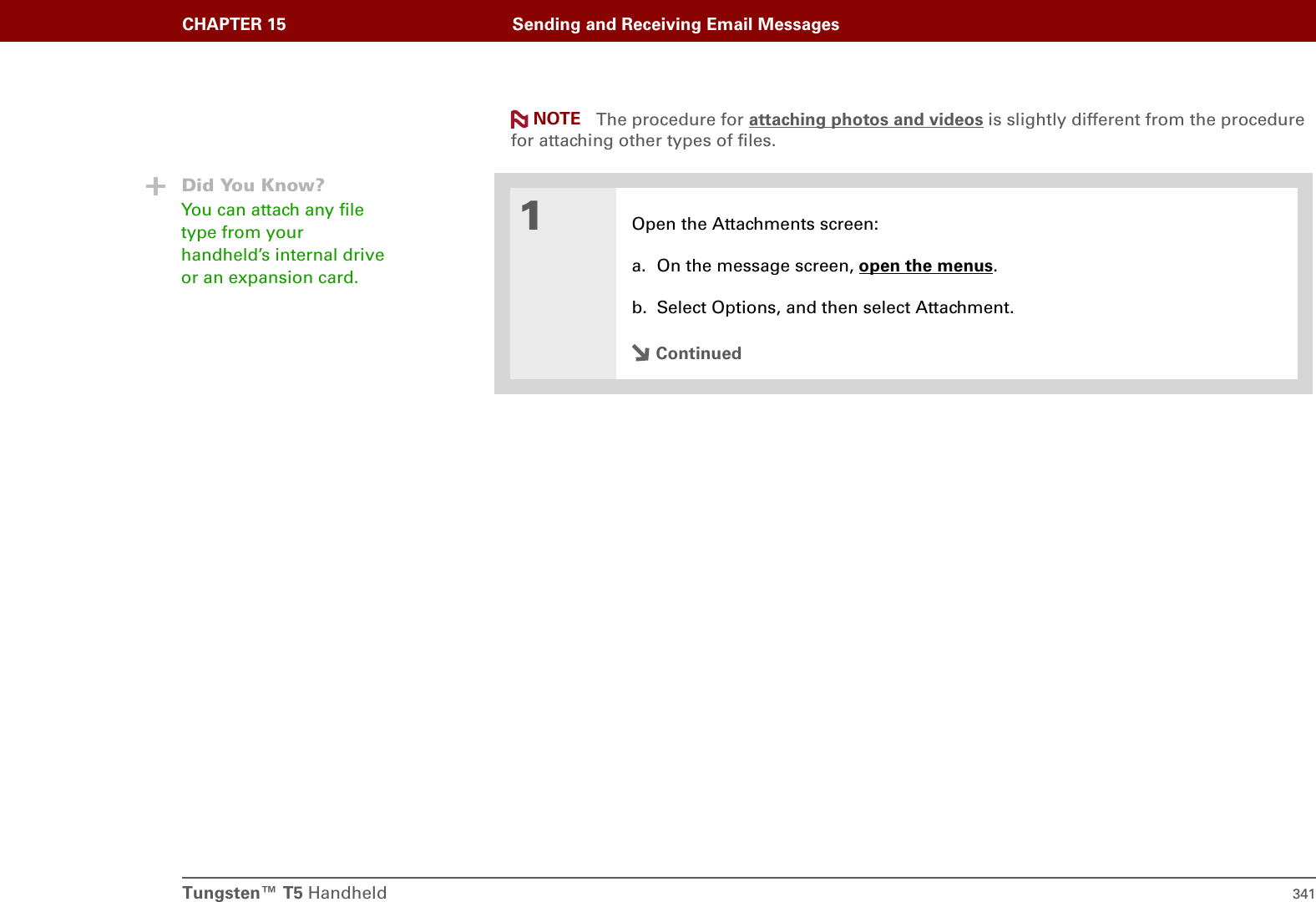Click the 'Continued' label
Image resolution: width=1316 pixels, height=902 pixels.
pyautogui.click(x=698, y=353)
